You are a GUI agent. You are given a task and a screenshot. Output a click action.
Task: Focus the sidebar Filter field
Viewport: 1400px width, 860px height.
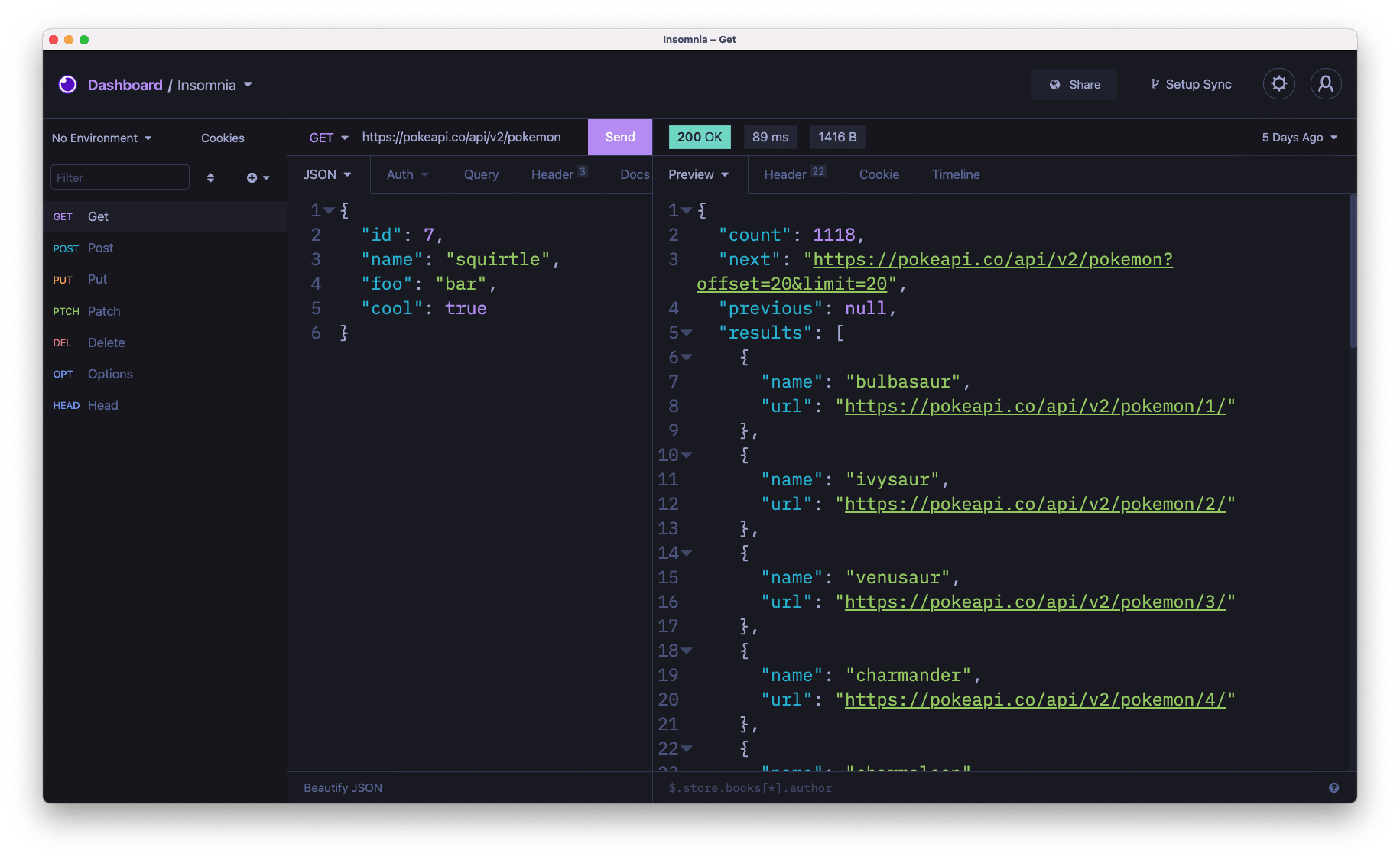[x=119, y=177]
